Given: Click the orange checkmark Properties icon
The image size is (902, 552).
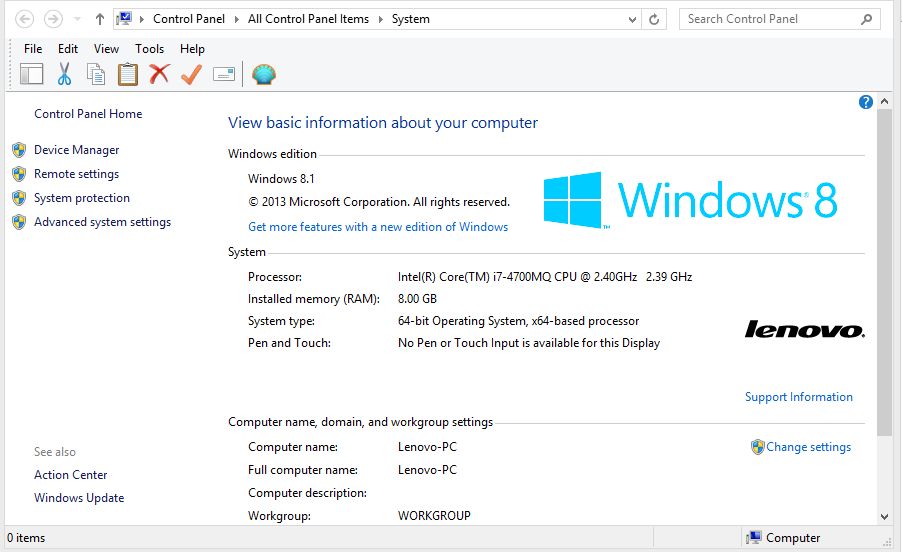Looking at the screenshot, I should coord(191,74).
